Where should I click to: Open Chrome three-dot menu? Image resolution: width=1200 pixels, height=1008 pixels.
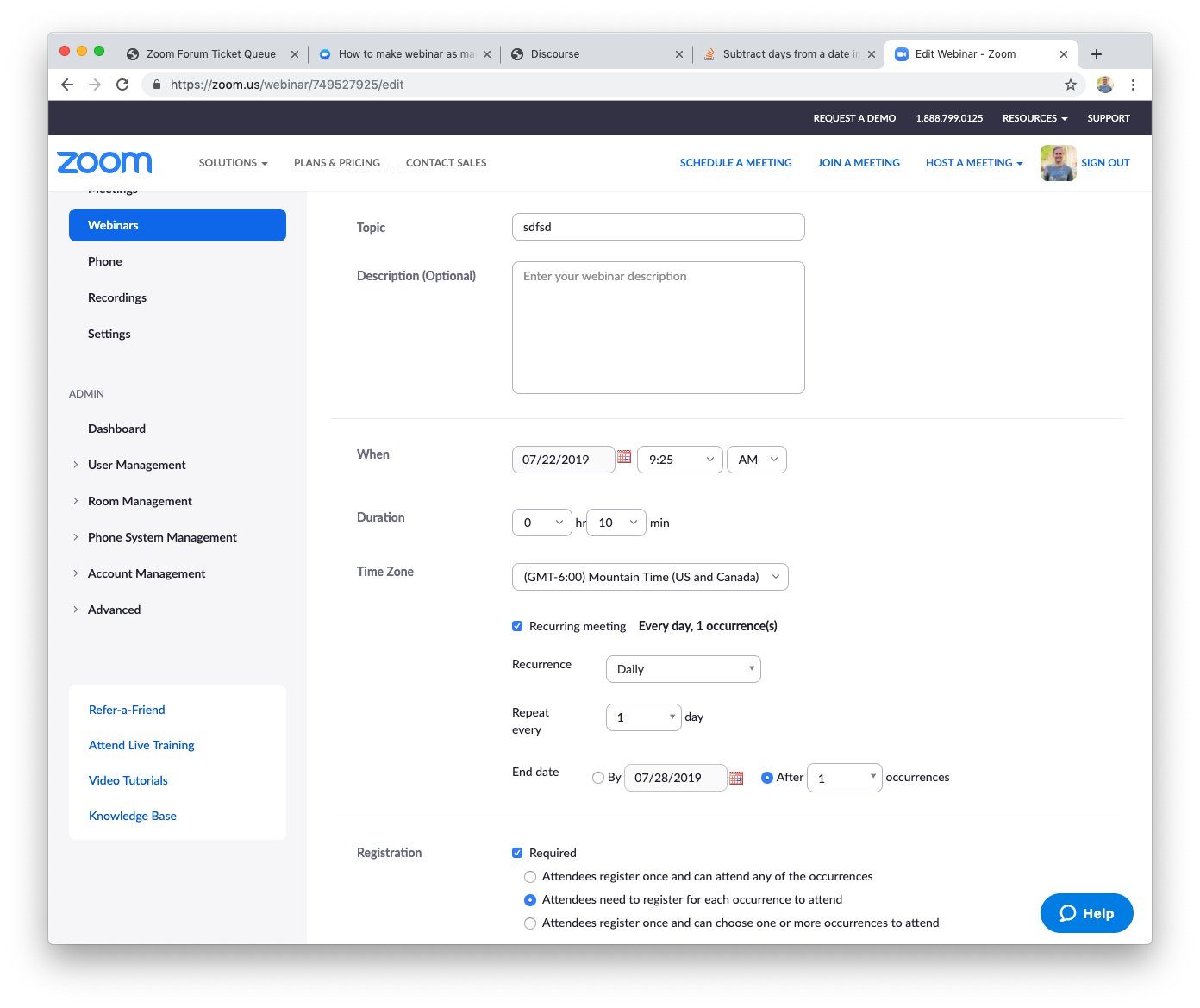point(1133,85)
